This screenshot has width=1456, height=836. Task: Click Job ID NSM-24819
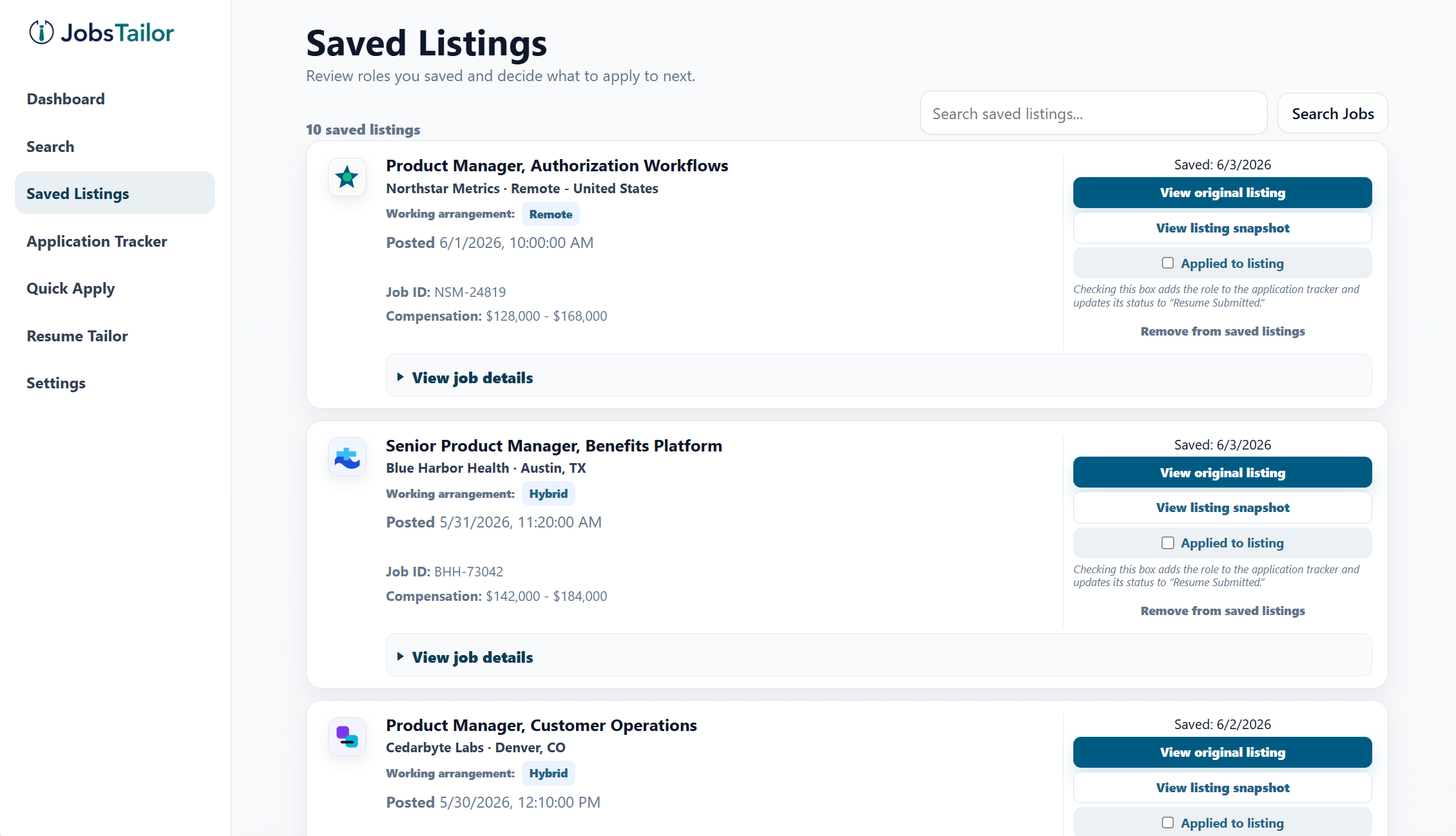click(446, 292)
